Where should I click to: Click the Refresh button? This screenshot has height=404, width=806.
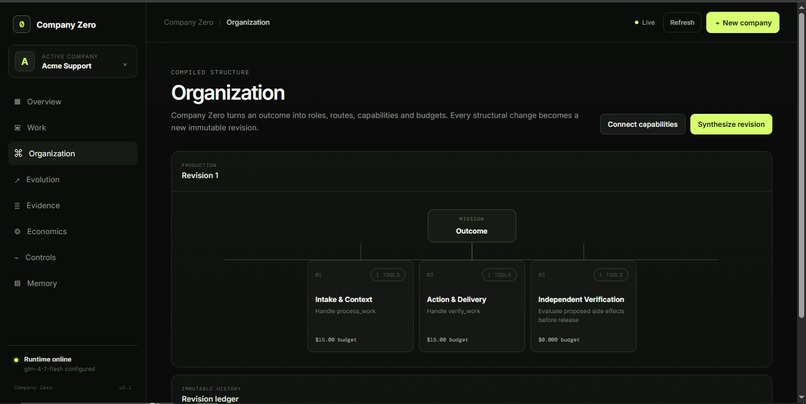(x=682, y=23)
